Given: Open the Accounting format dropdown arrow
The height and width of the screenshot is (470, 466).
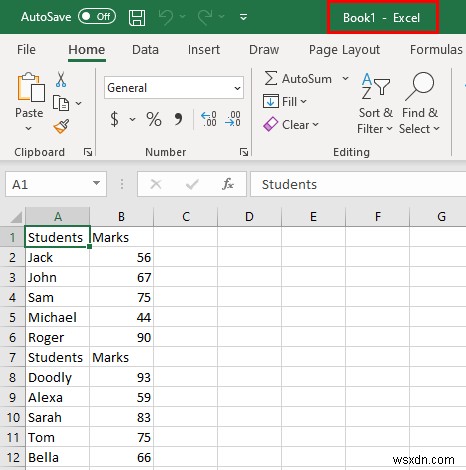Looking at the screenshot, I should click(132, 119).
